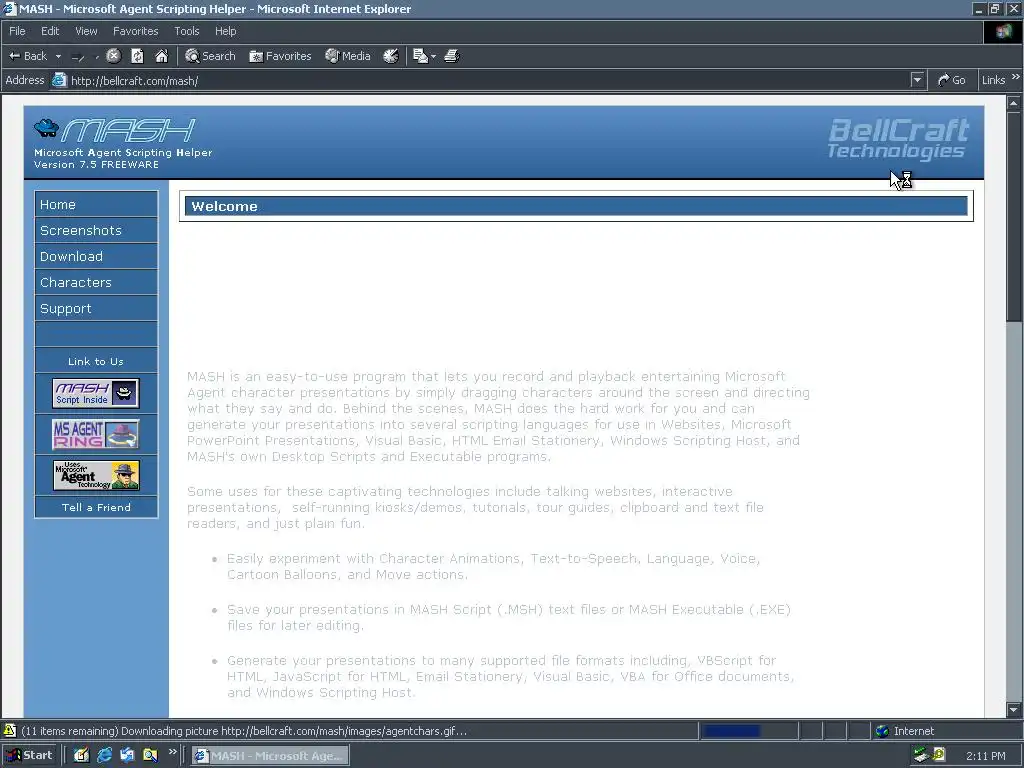Open the Screenshots navigation link

click(96, 231)
